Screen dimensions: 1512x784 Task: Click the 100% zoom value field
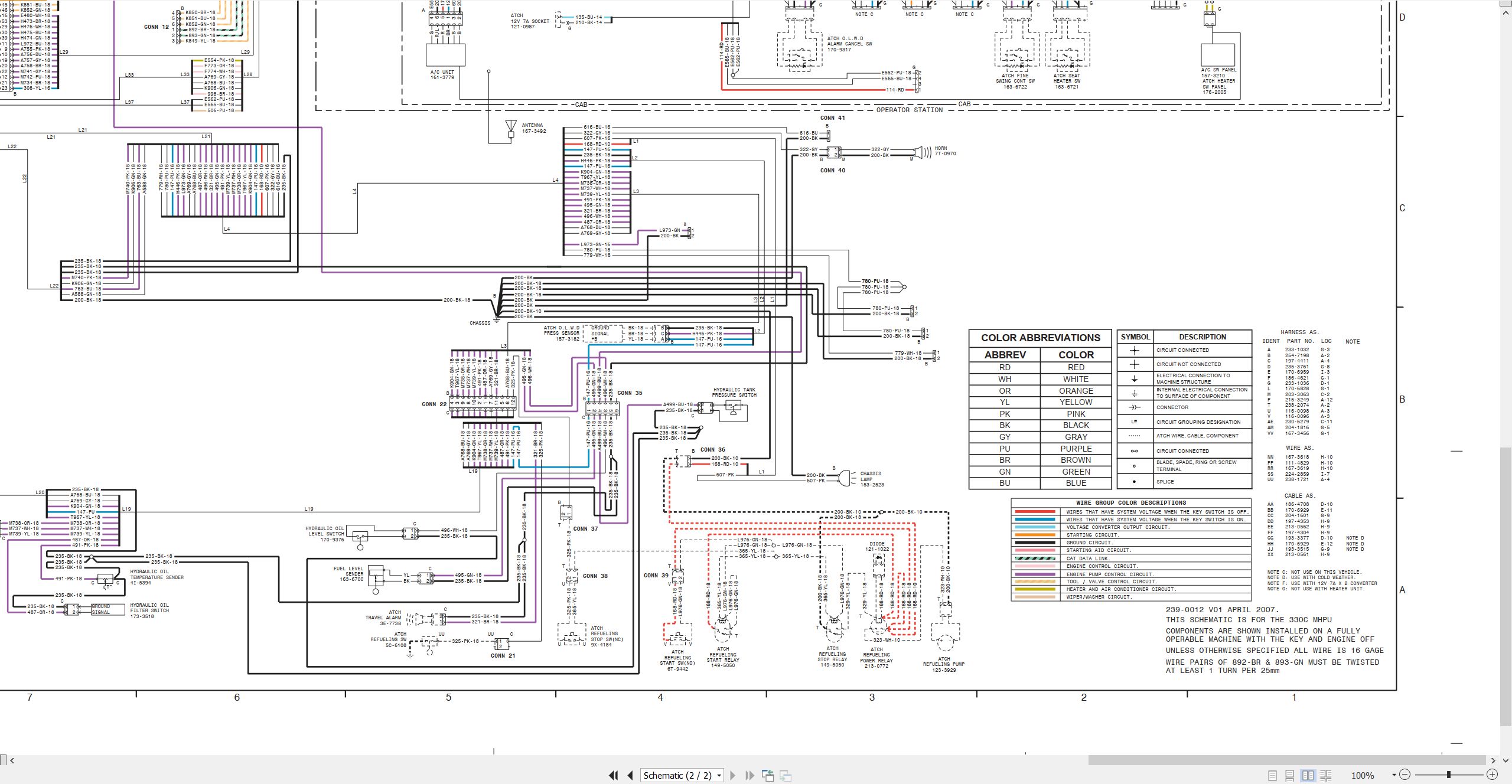coord(1363,775)
